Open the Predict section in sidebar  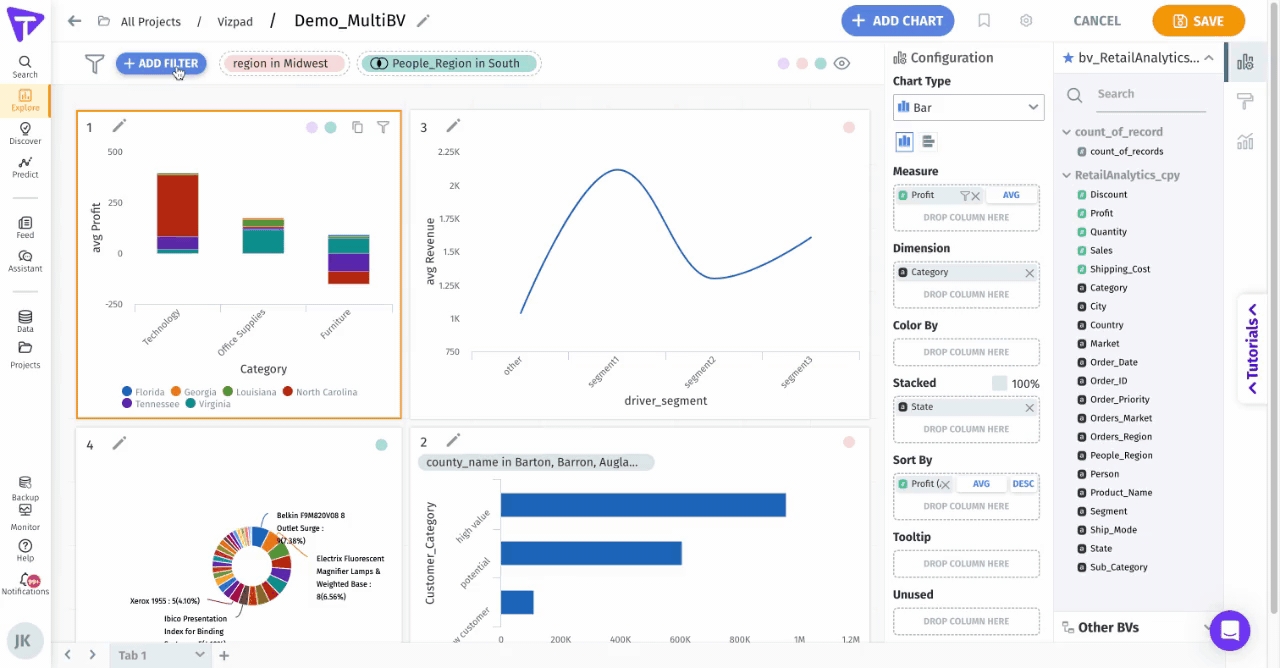coord(25,166)
